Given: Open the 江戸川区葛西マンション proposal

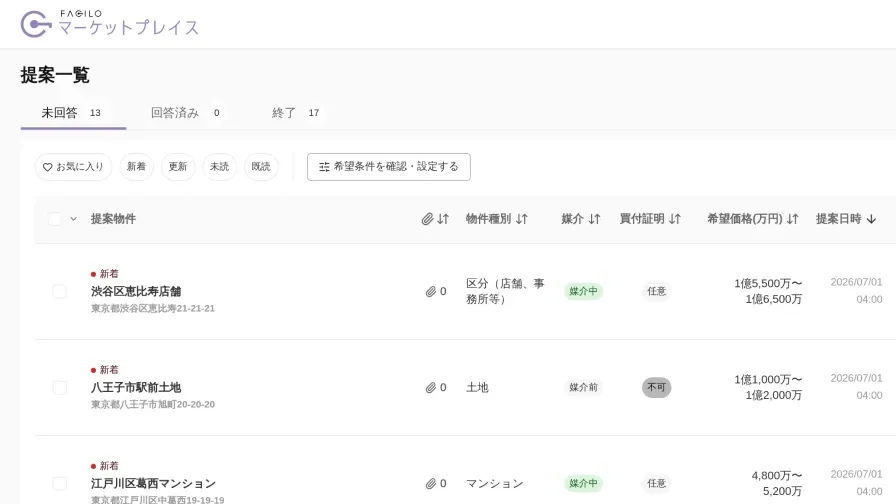Looking at the screenshot, I should pyautogui.click(x=153, y=483).
